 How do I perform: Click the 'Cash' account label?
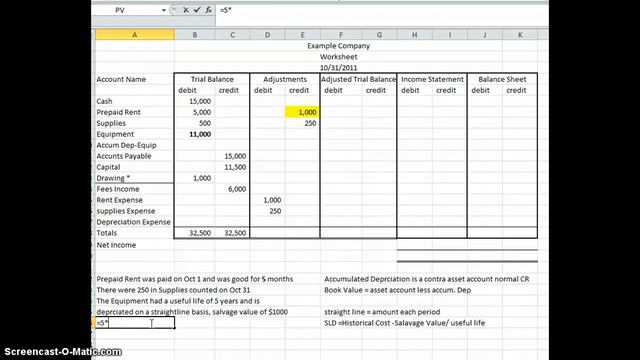coord(104,101)
